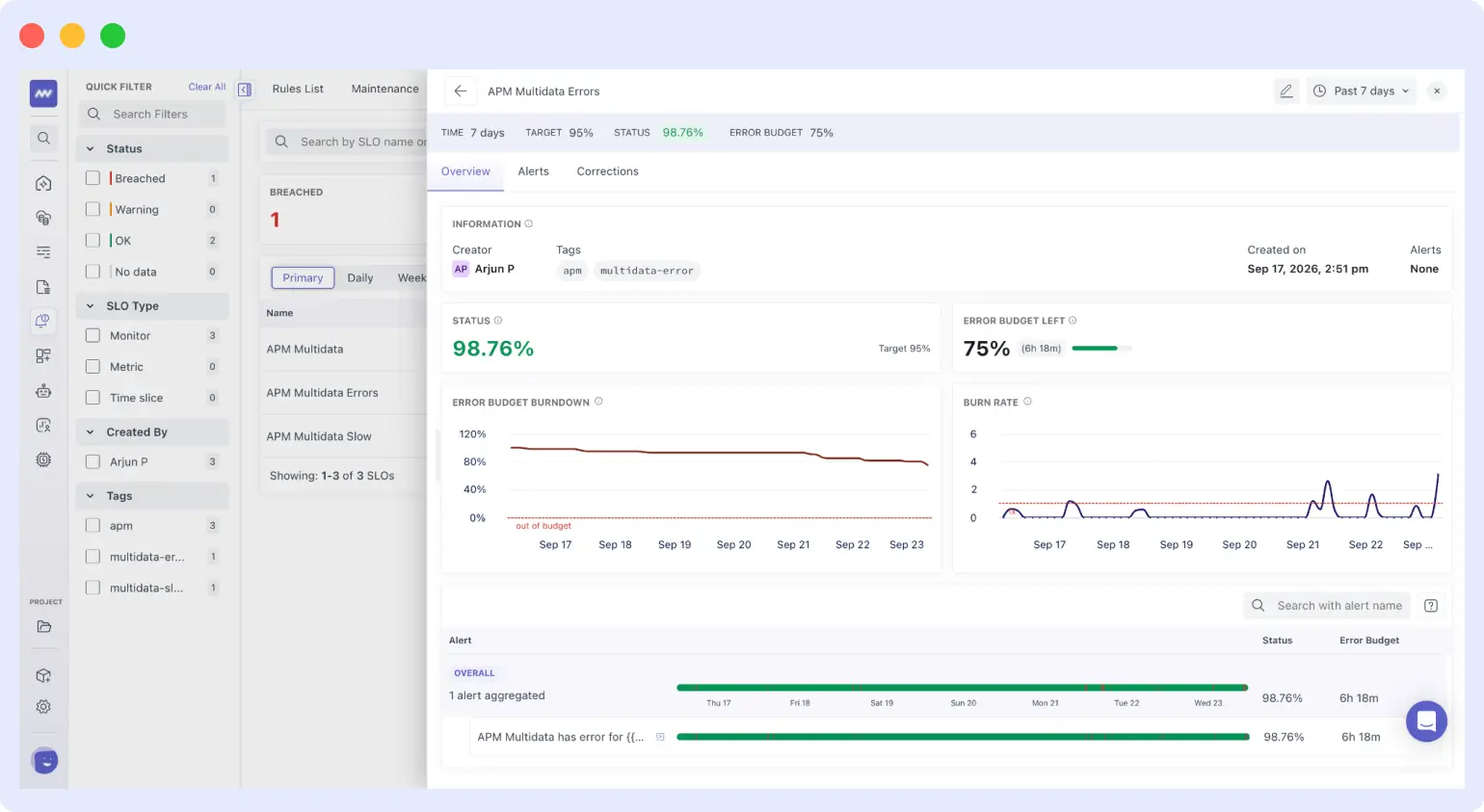
Task: Open the logs document icon in sidebar
Action: pos(43,287)
